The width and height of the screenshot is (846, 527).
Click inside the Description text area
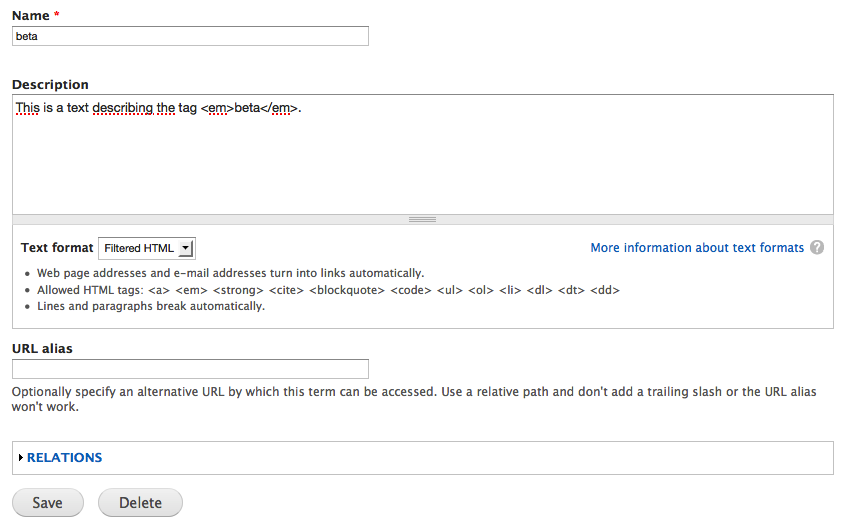[422, 160]
